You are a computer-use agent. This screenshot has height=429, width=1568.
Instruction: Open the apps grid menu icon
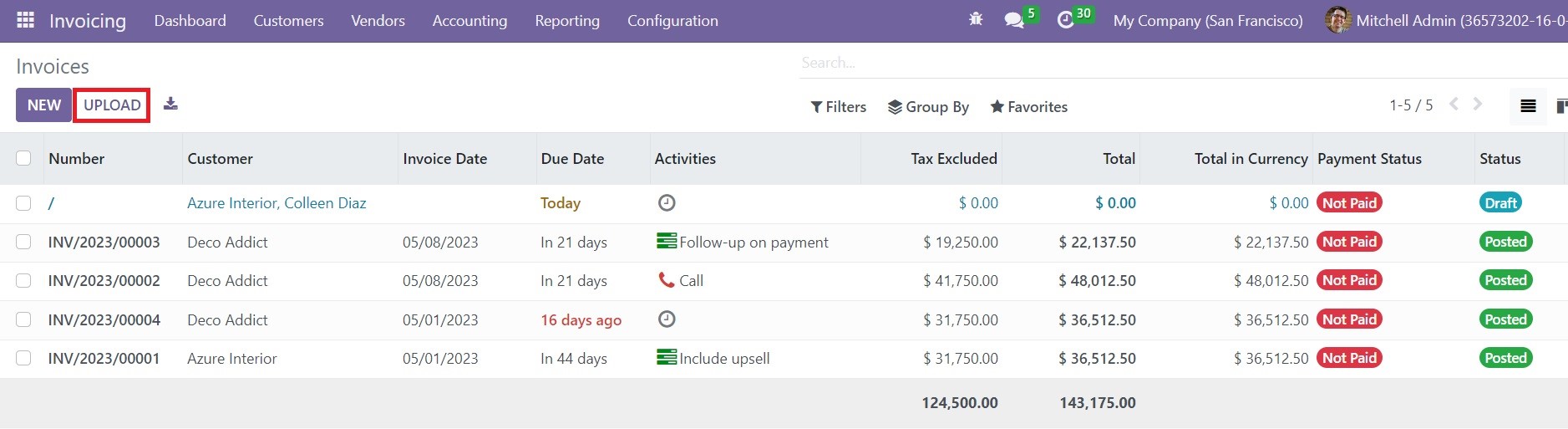25,20
